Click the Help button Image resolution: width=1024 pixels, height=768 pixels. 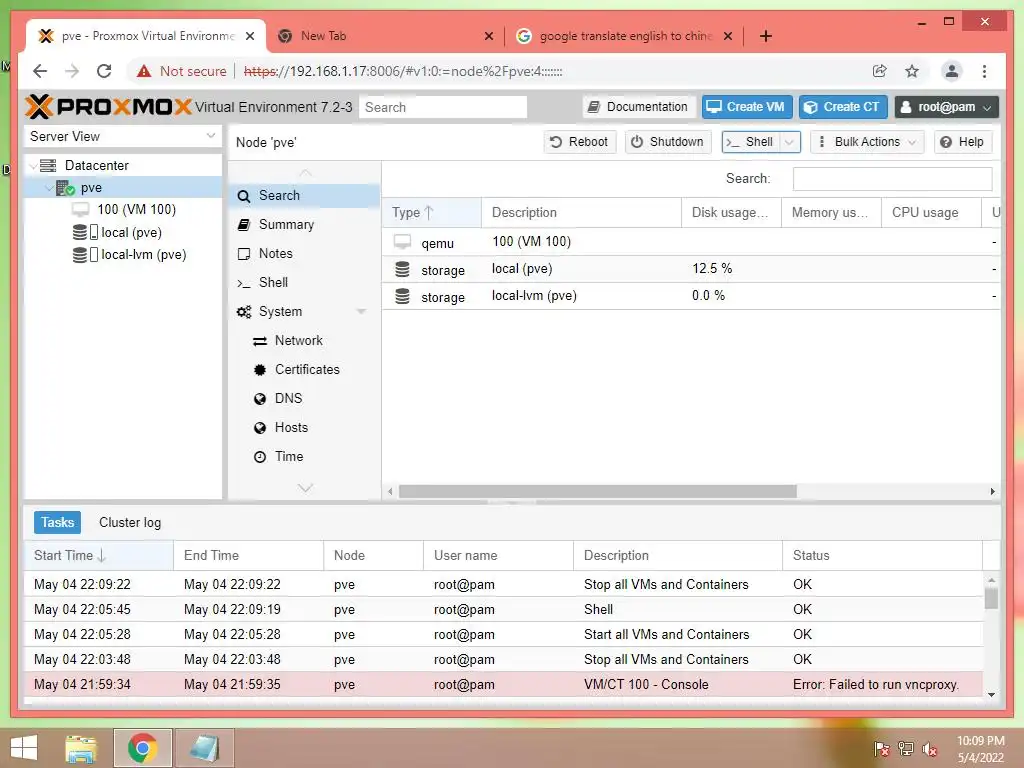[x=963, y=142]
